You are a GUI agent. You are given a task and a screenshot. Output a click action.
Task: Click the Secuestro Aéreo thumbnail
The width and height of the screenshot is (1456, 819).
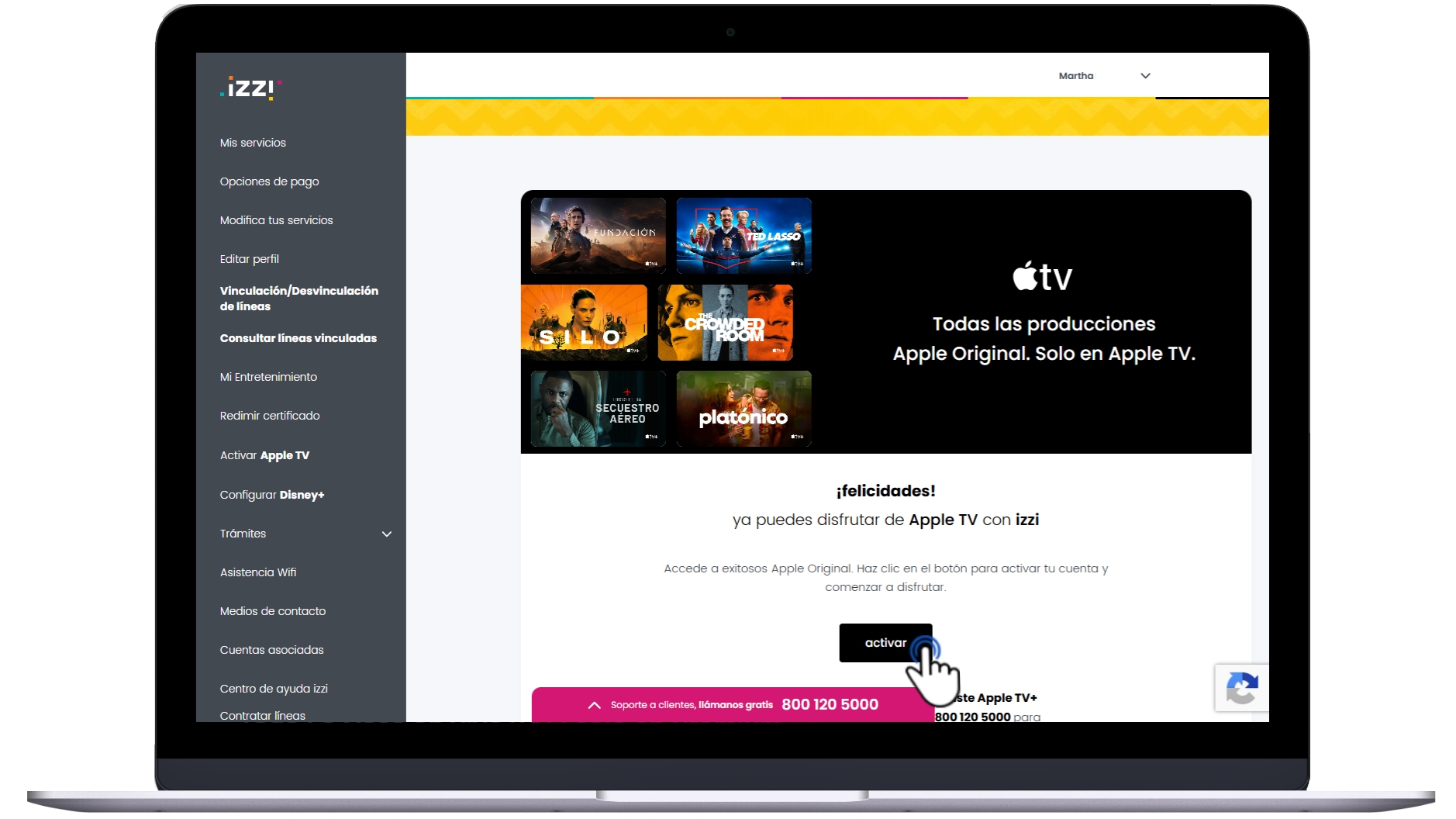coord(599,409)
